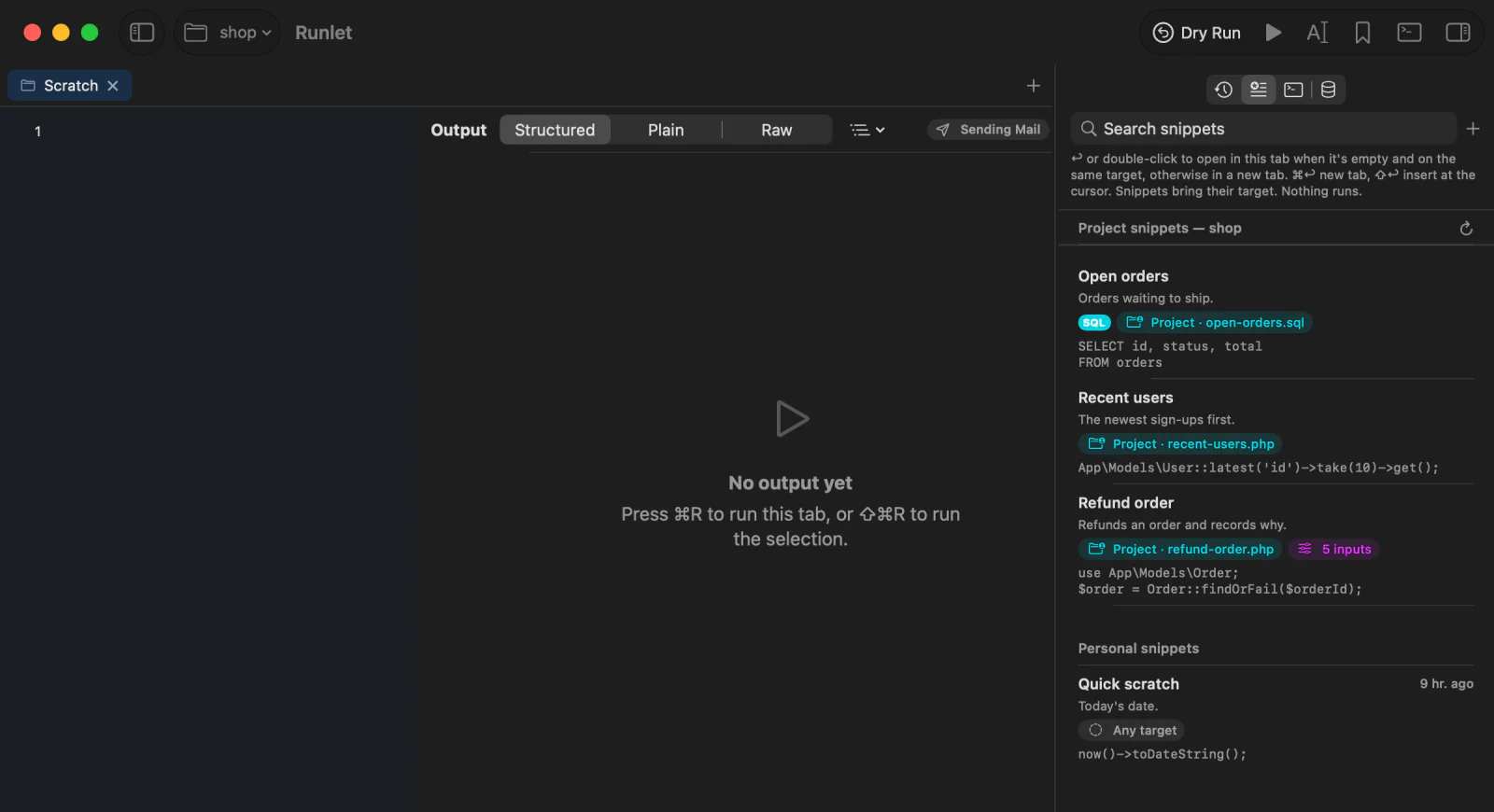Select the SELECT id, status, total code text
This screenshot has height=812, width=1494.
pyautogui.click(x=1170, y=346)
